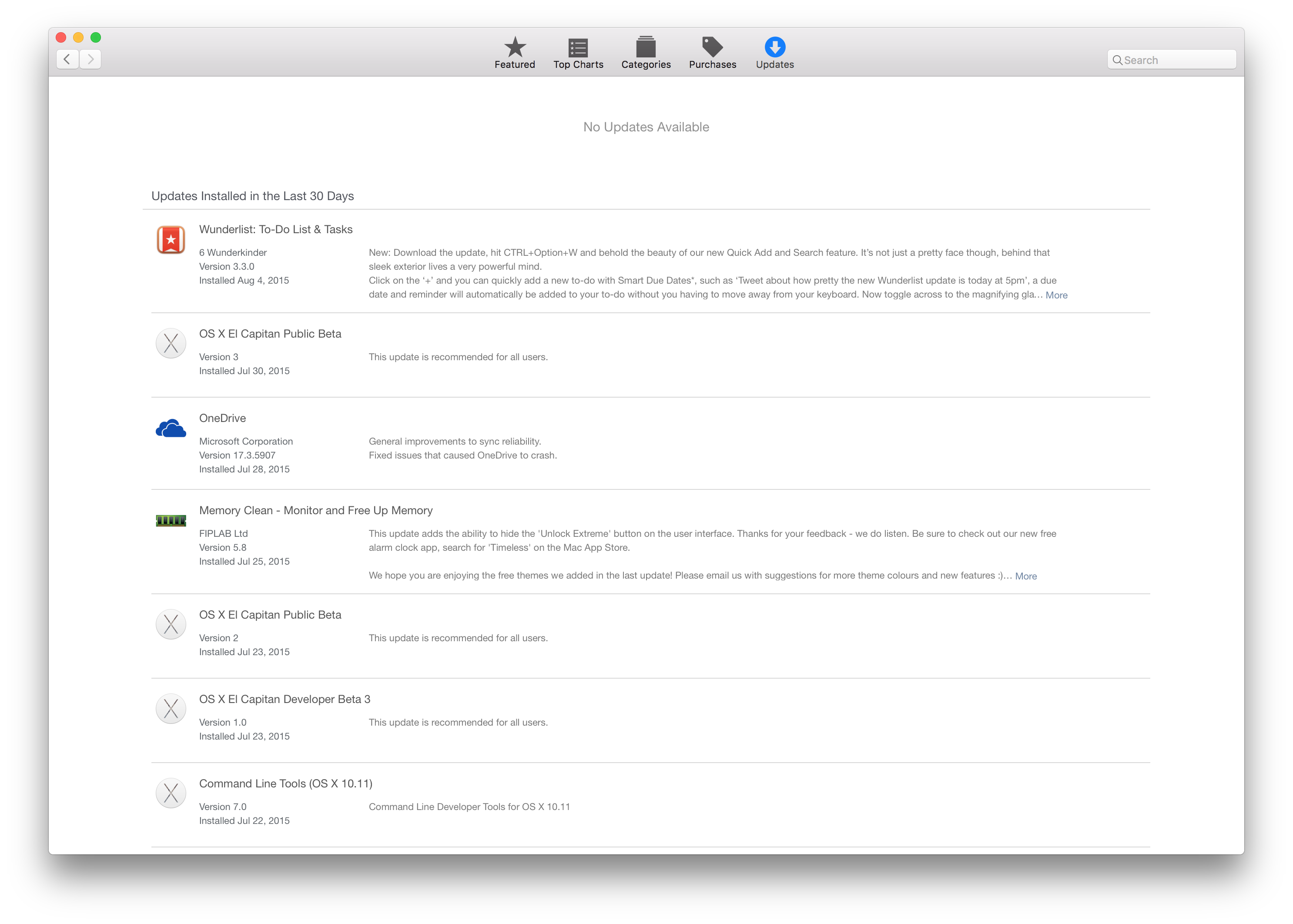
Task: Click the OS X Developer Beta 3 icon
Action: (171, 708)
